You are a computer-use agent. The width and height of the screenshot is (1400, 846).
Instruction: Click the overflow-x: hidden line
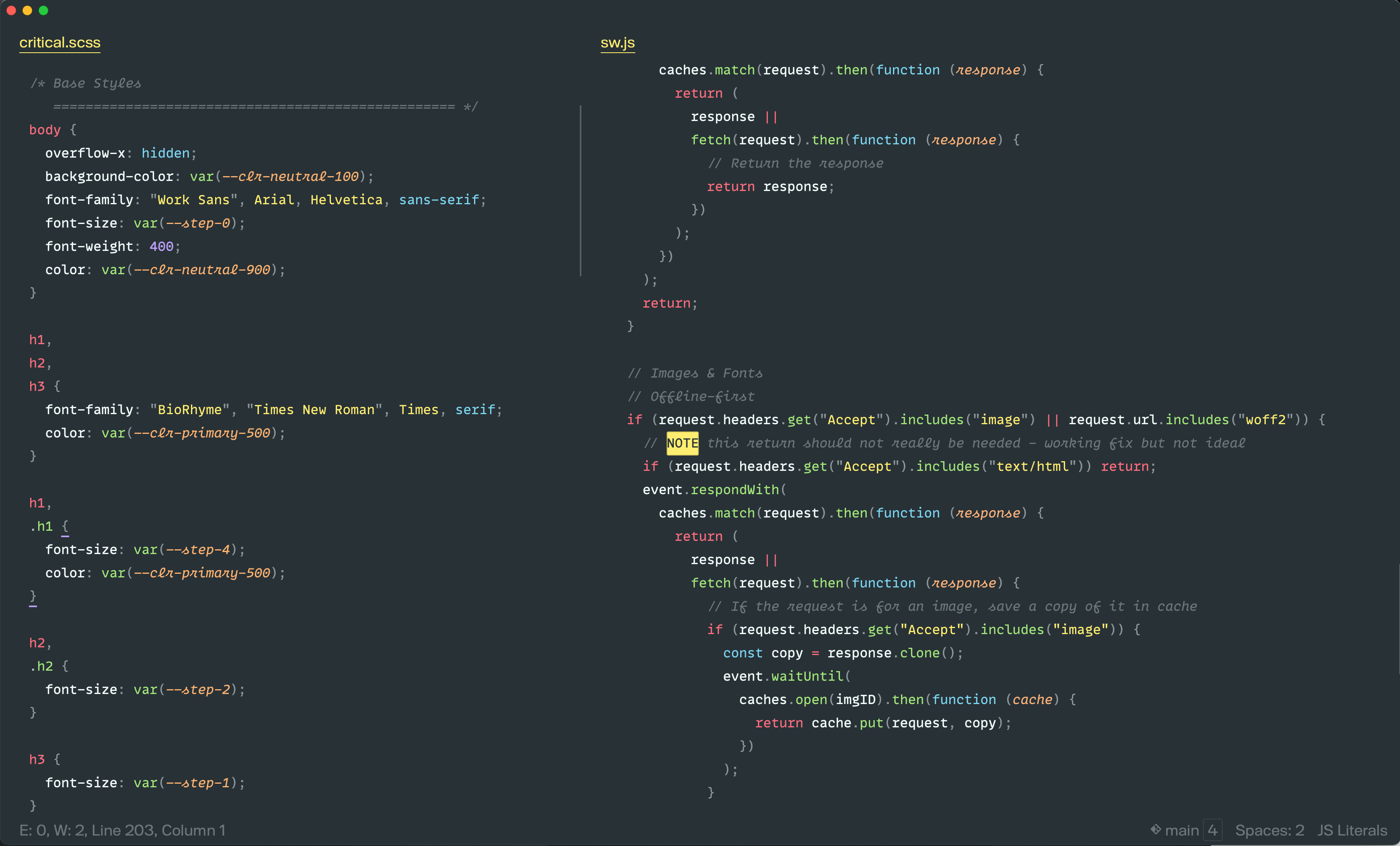coord(121,153)
